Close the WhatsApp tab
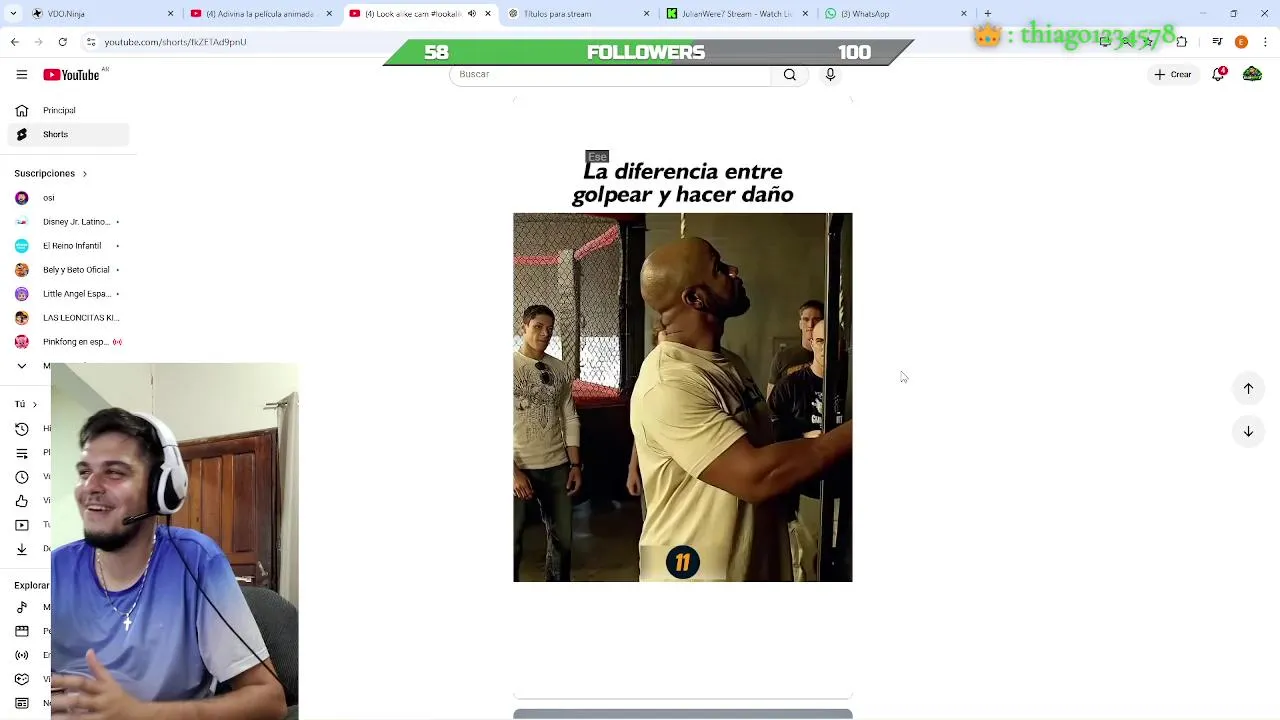 tap(964, 14)
